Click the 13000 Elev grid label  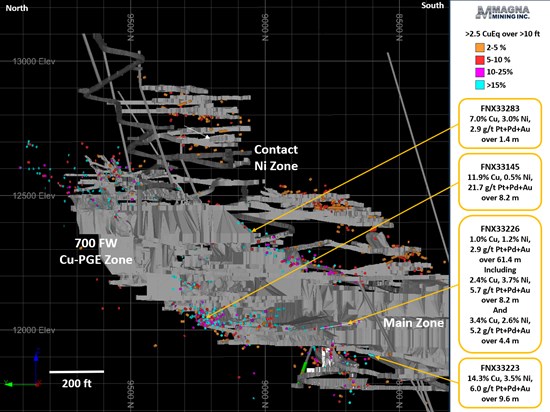pos(34,61)
